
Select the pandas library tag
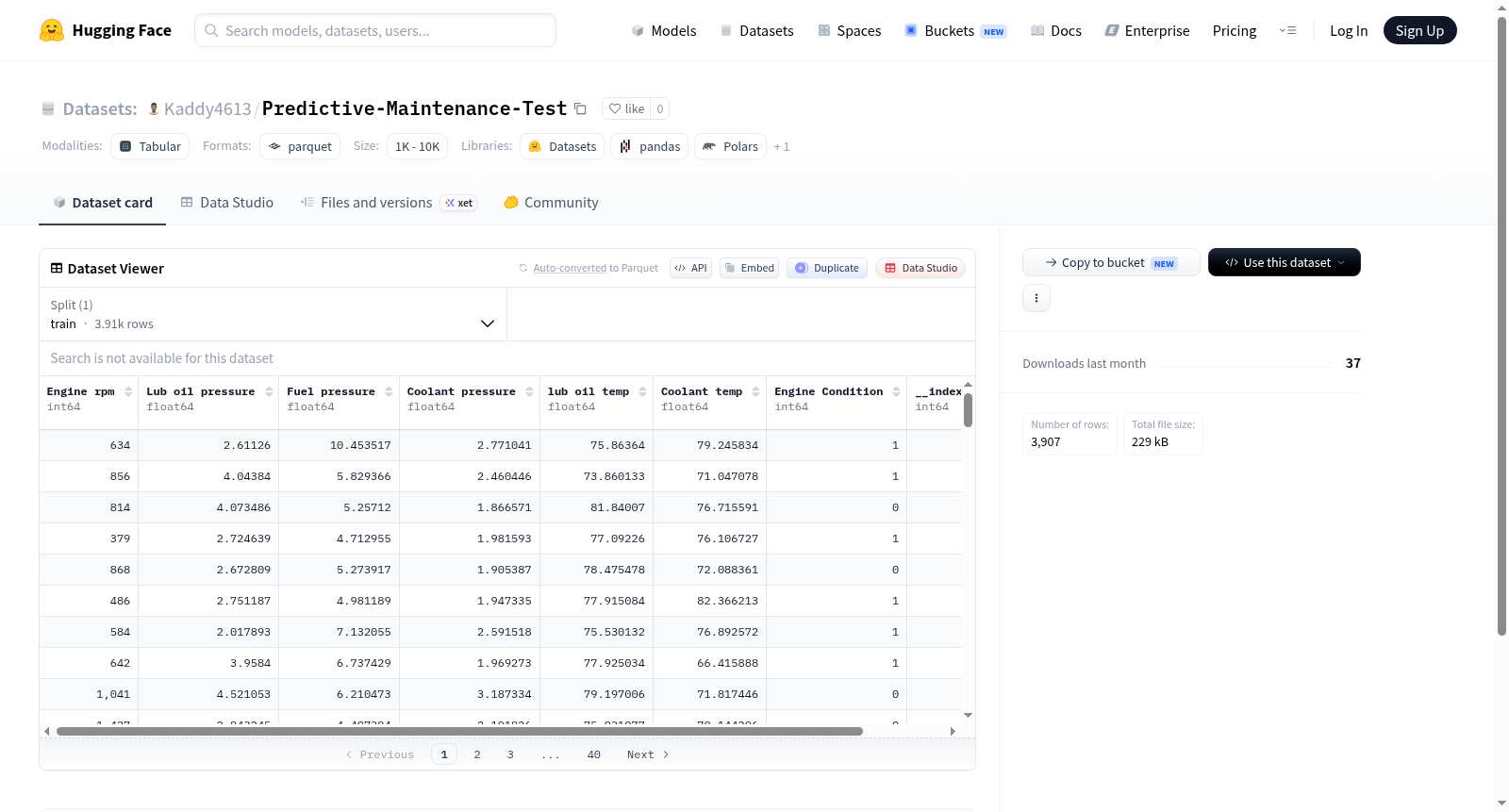(650, 146)
